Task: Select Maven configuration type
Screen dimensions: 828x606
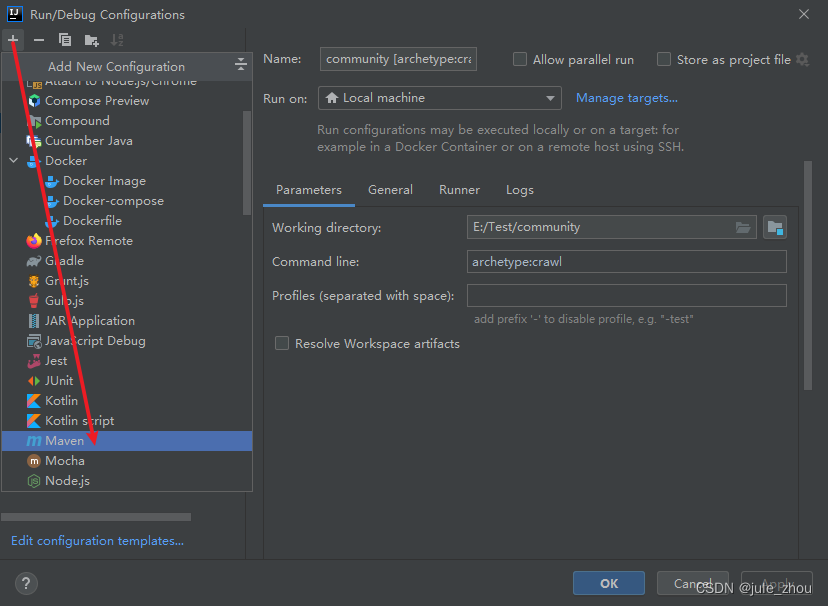Action: 127,441
